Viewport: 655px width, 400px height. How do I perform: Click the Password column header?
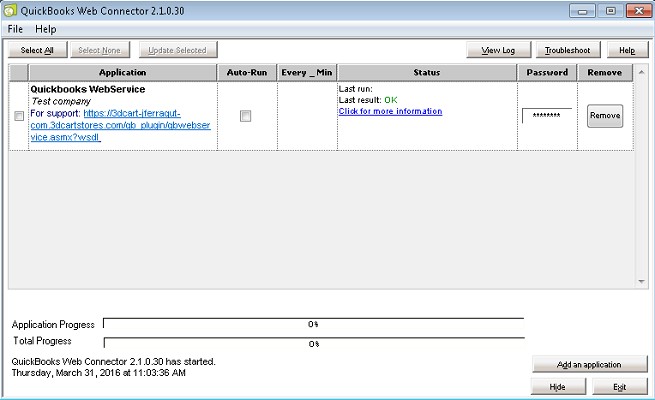(547, 73)
